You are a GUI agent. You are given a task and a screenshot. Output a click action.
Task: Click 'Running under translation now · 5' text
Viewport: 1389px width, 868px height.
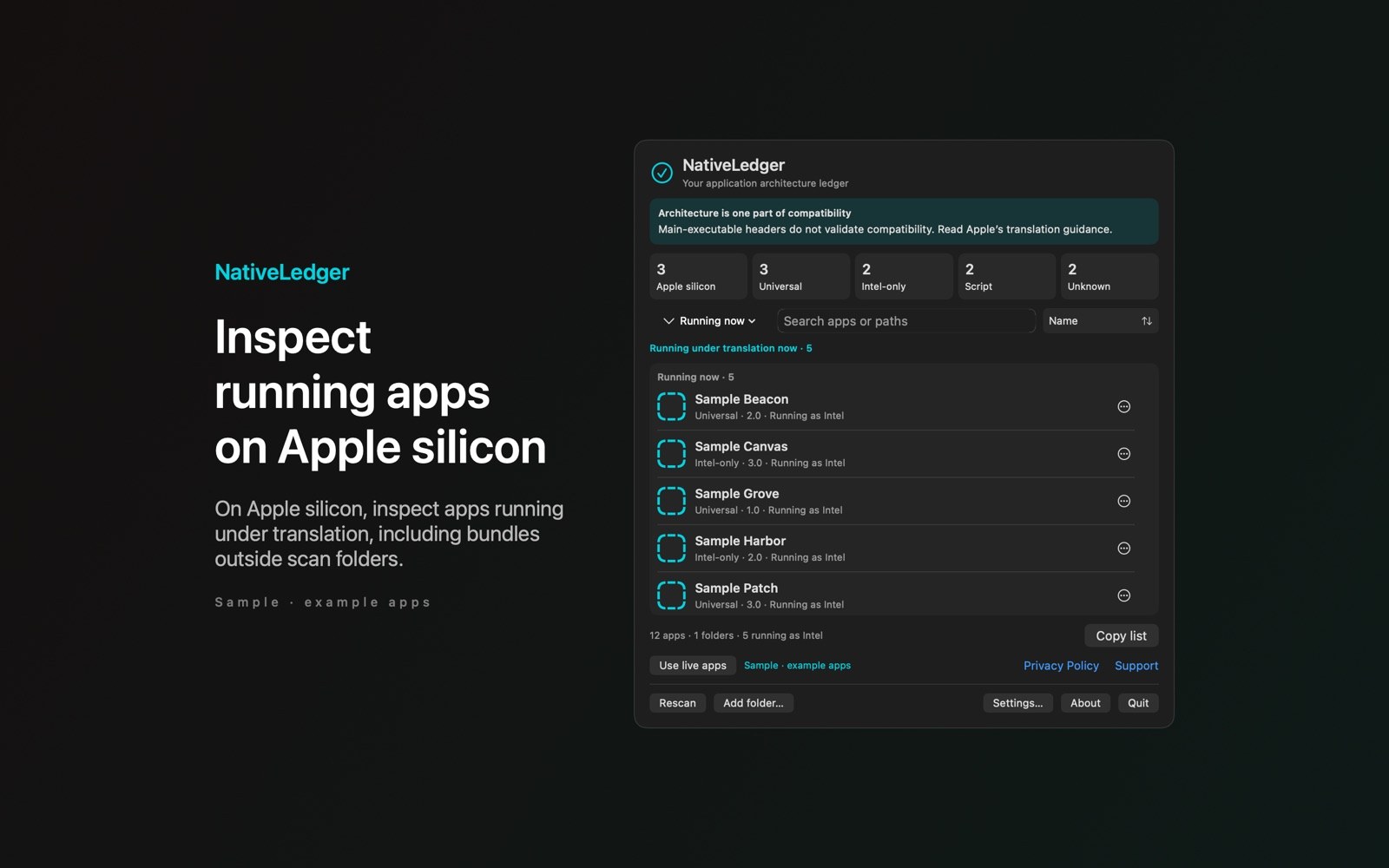tap(731, 348)
